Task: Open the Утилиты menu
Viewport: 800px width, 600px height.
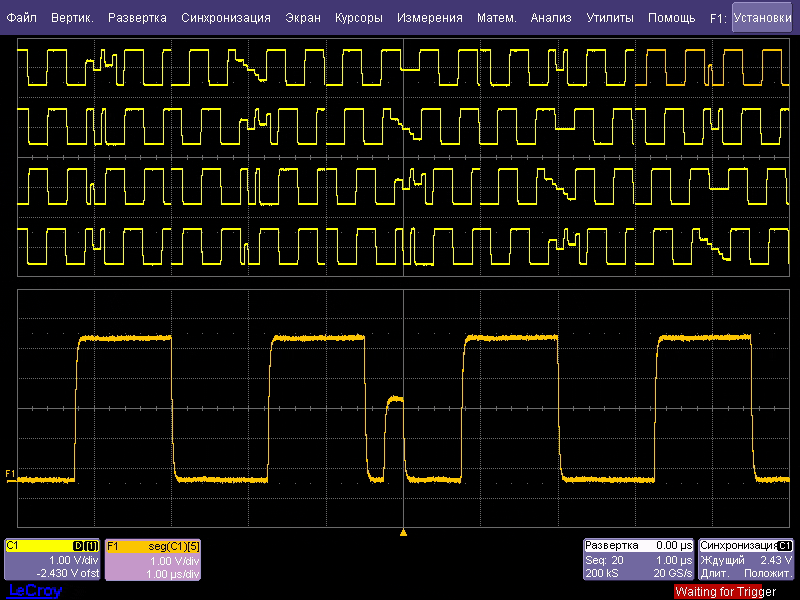Action: [610, 18]
